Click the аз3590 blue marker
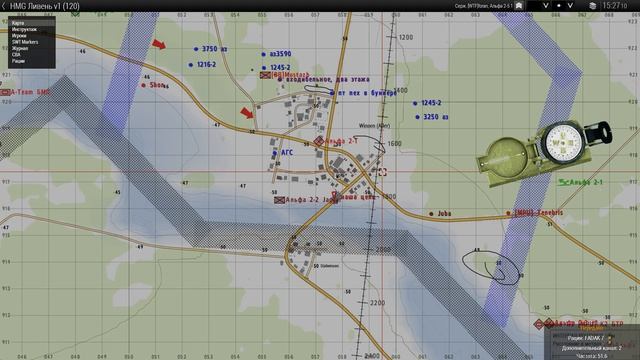The height and width of the screenshot is (360, 640). click(x=263, y=54)
